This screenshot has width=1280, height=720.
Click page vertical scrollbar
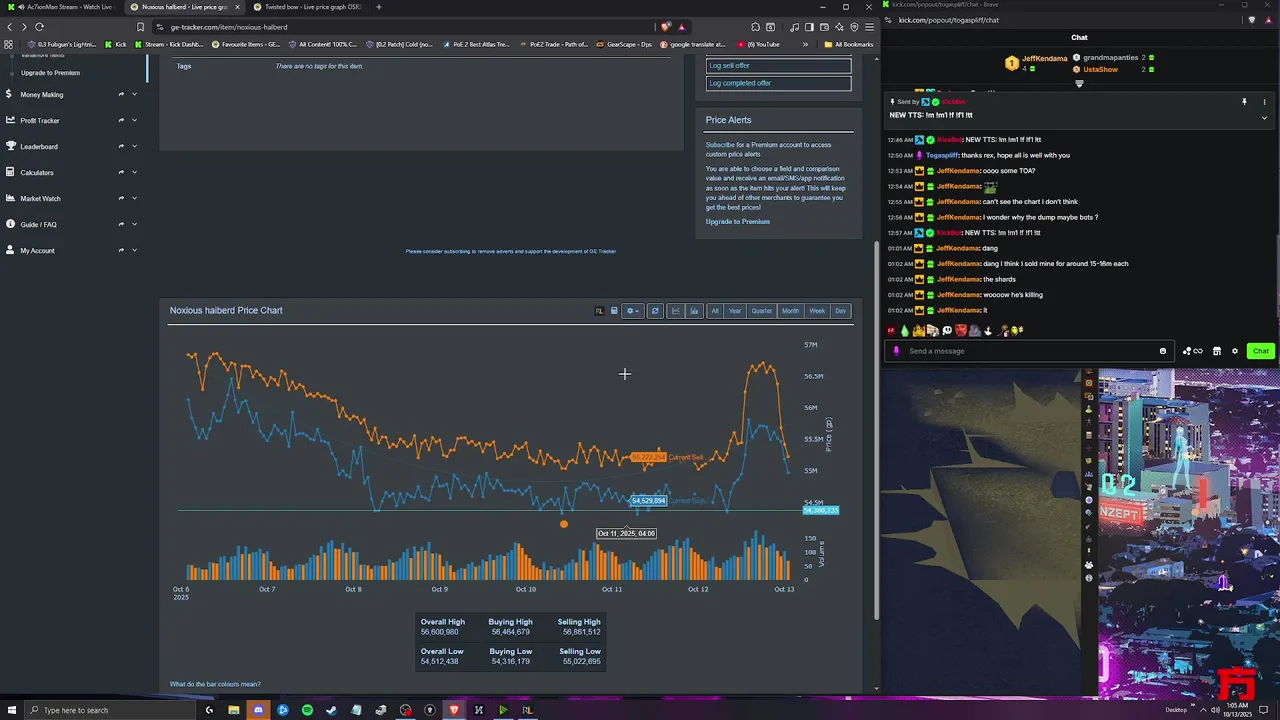coord(877,430)
